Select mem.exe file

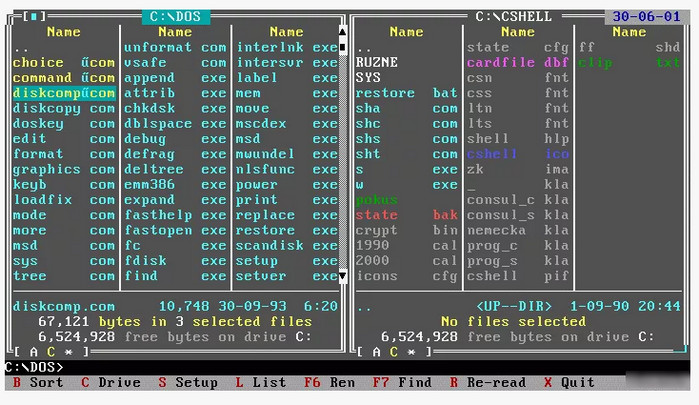(x=287, y=93)
